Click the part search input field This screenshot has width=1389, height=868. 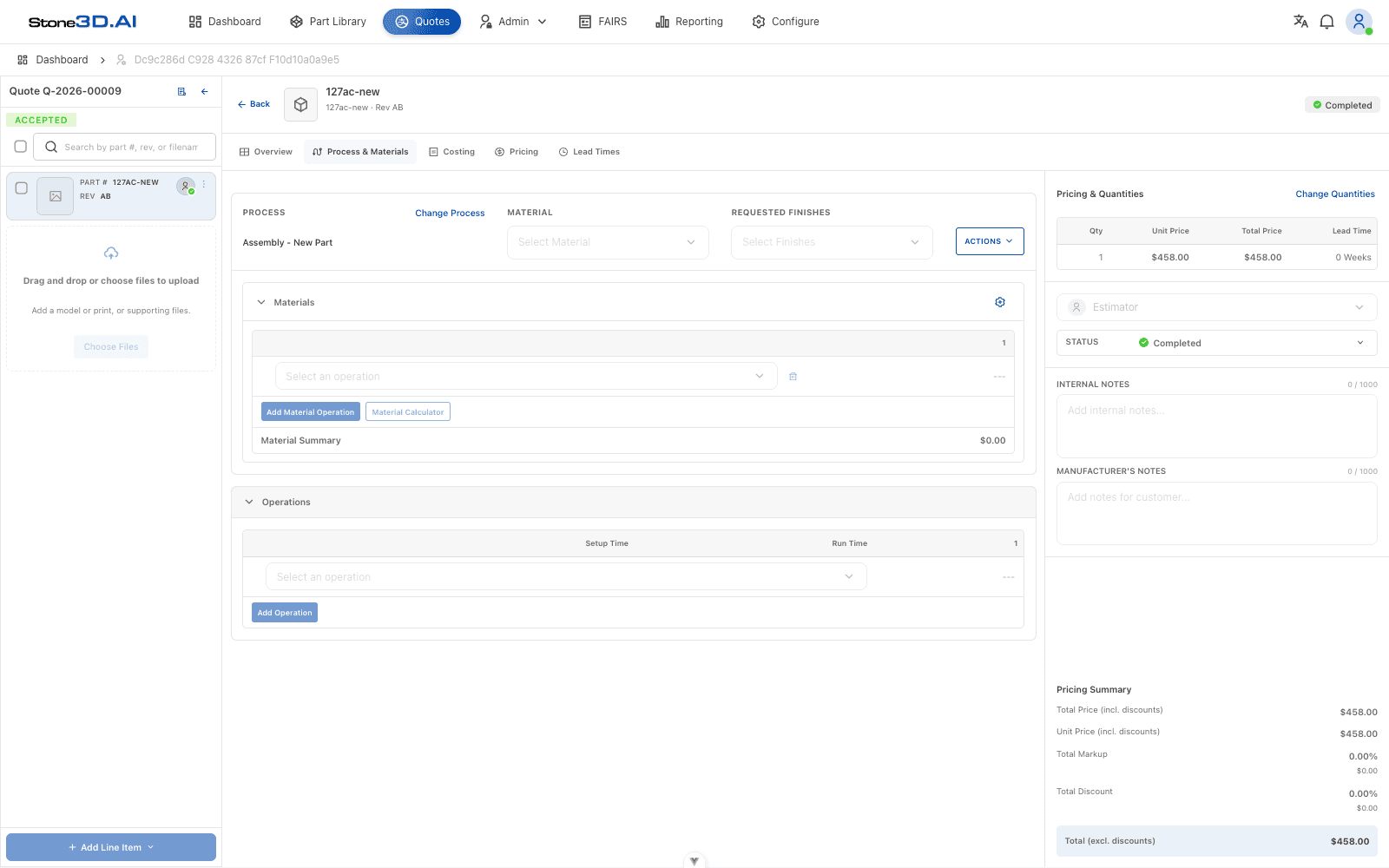124,147
